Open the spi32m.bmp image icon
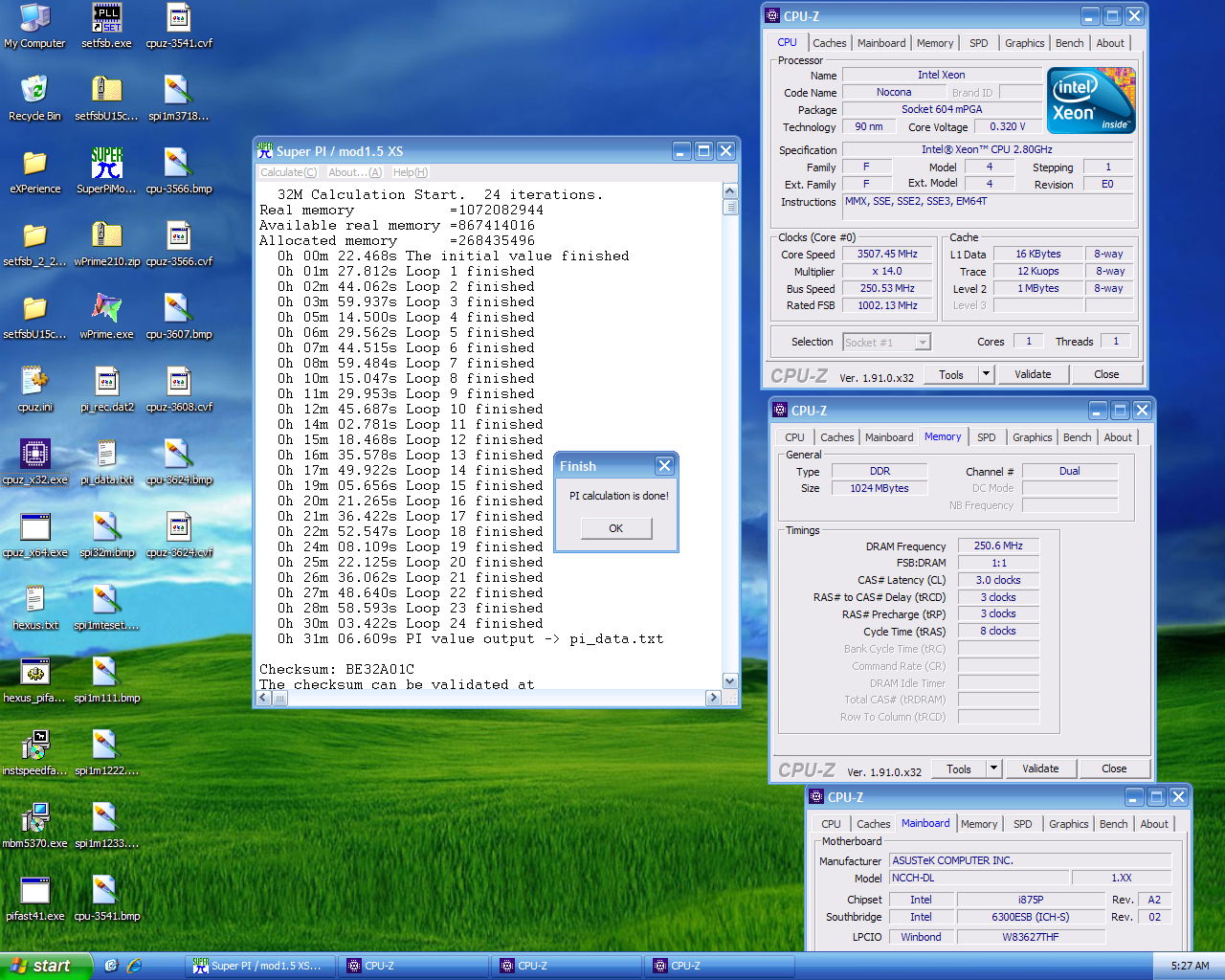Screen dimensions: 1225x980 pos(106,535)
